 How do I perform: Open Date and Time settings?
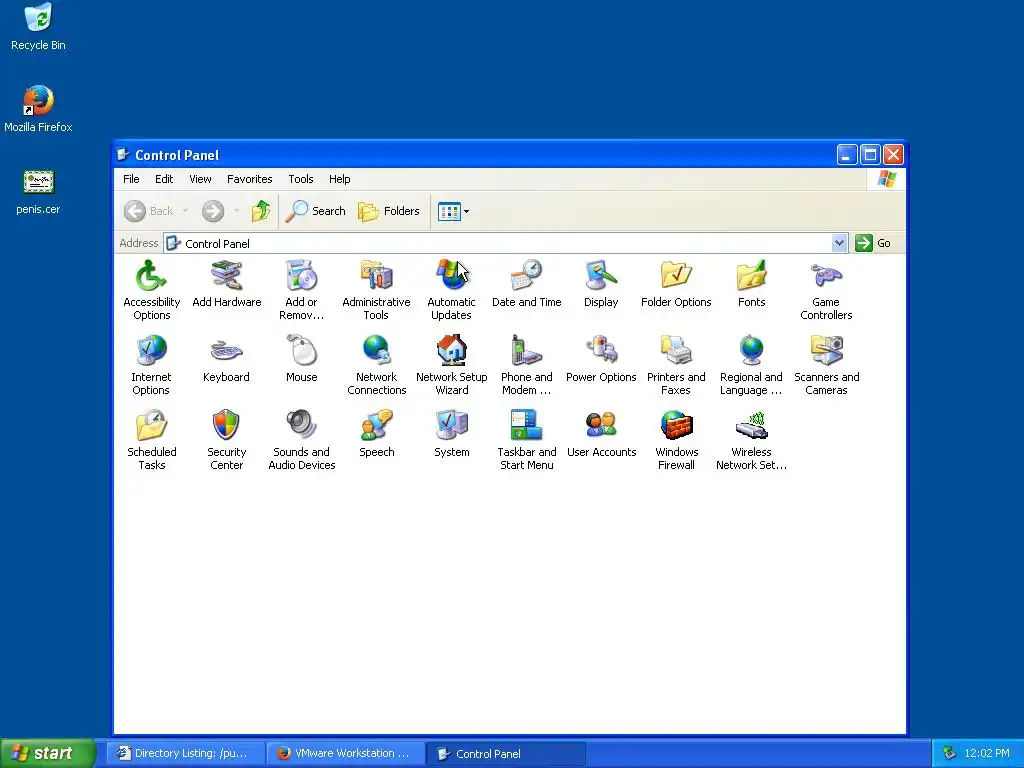pyautogui.click(x=526, y=284)
